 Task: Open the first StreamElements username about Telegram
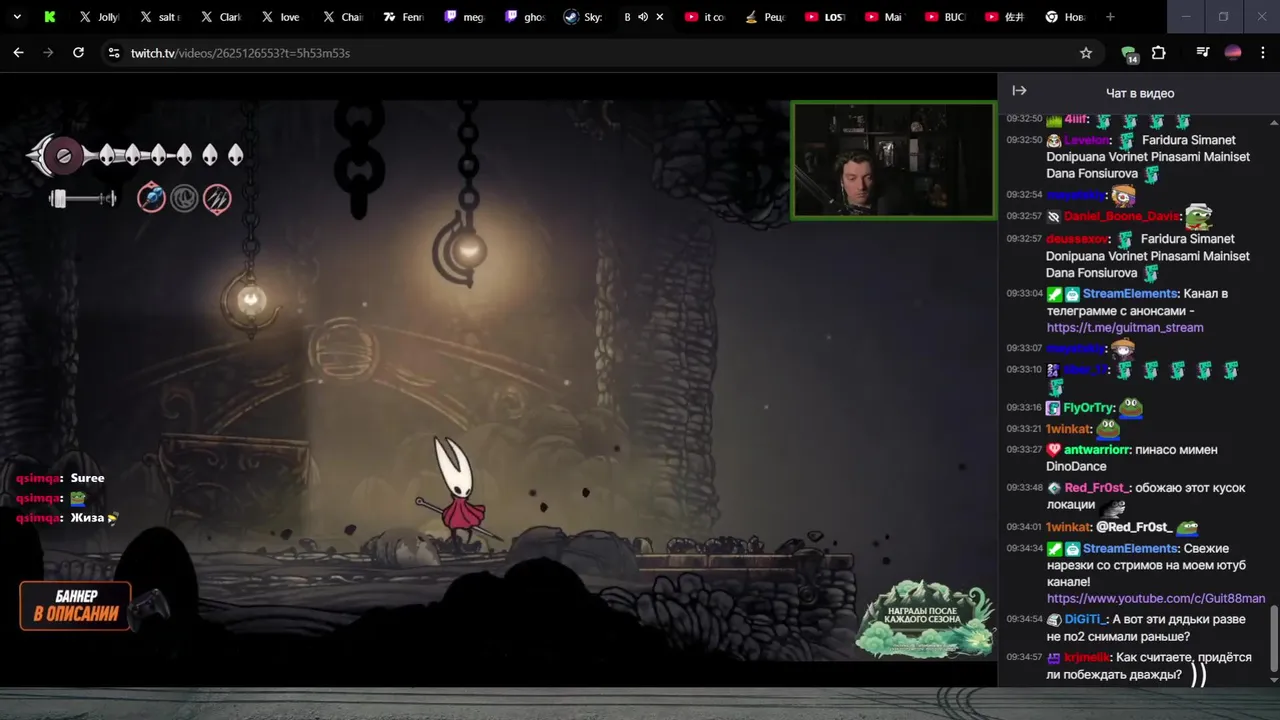coord(1129,293)
